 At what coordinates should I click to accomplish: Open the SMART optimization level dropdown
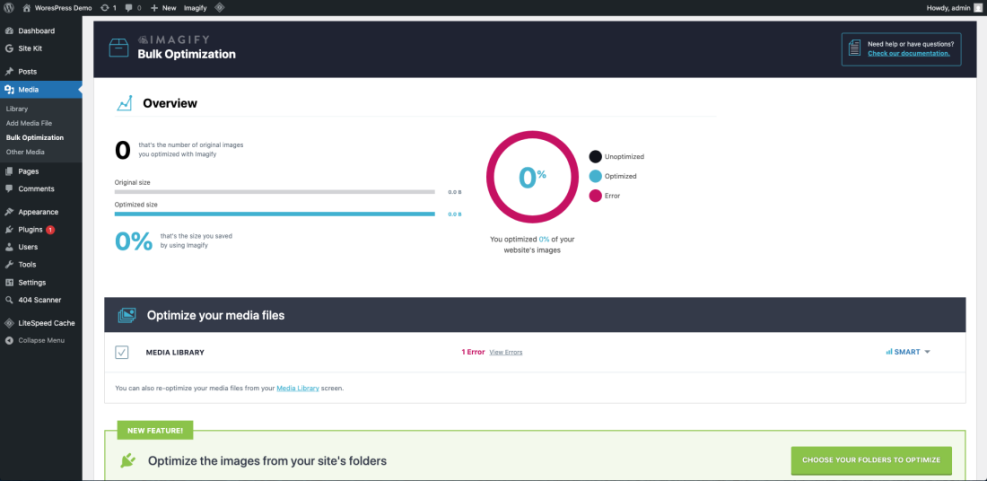908,353
